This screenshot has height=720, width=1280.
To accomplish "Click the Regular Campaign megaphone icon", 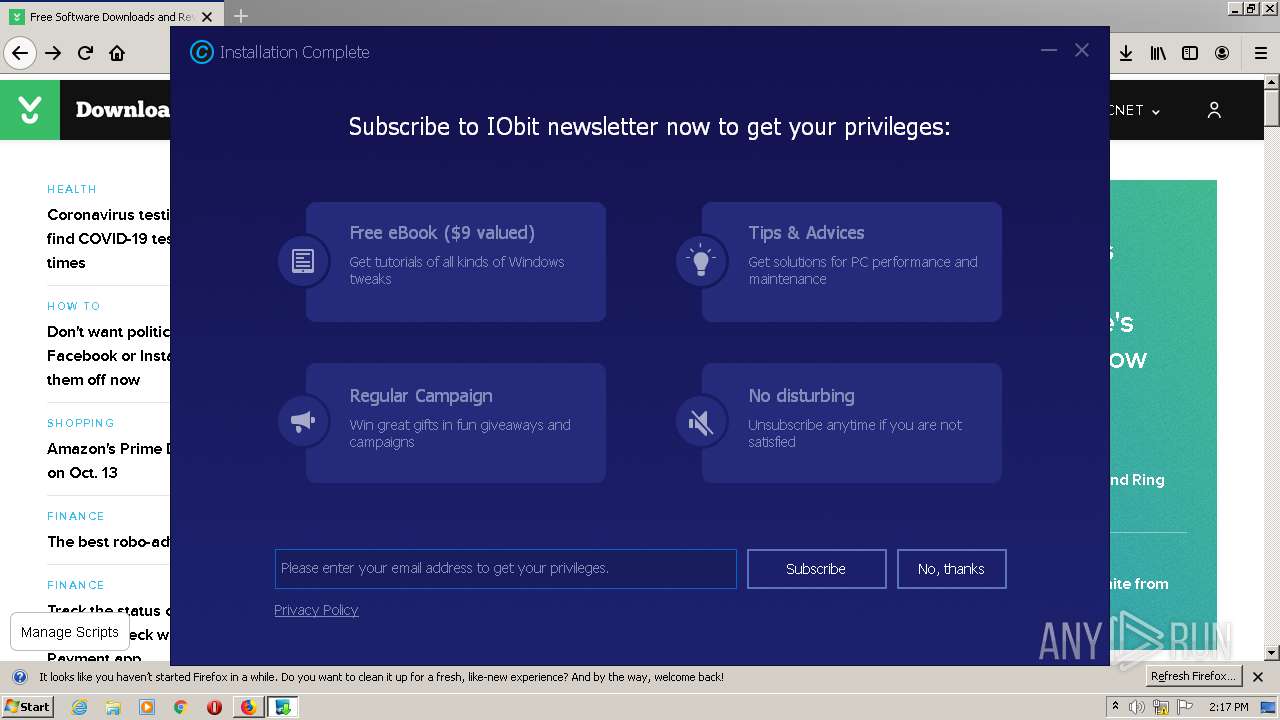I will [x=303, y=422].
